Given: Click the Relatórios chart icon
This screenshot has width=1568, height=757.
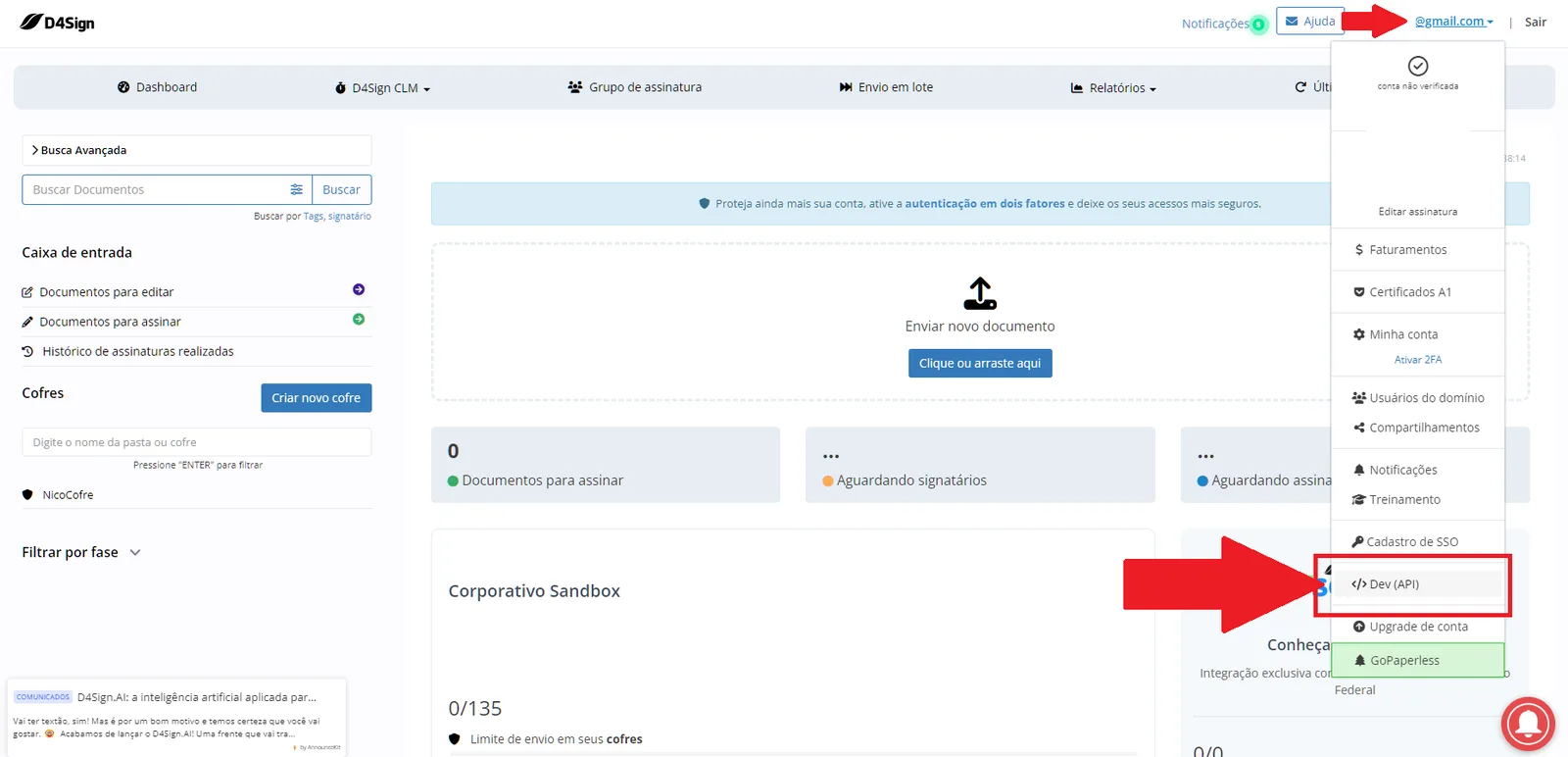Looking at the screenshot, I should click(1077, 88).
